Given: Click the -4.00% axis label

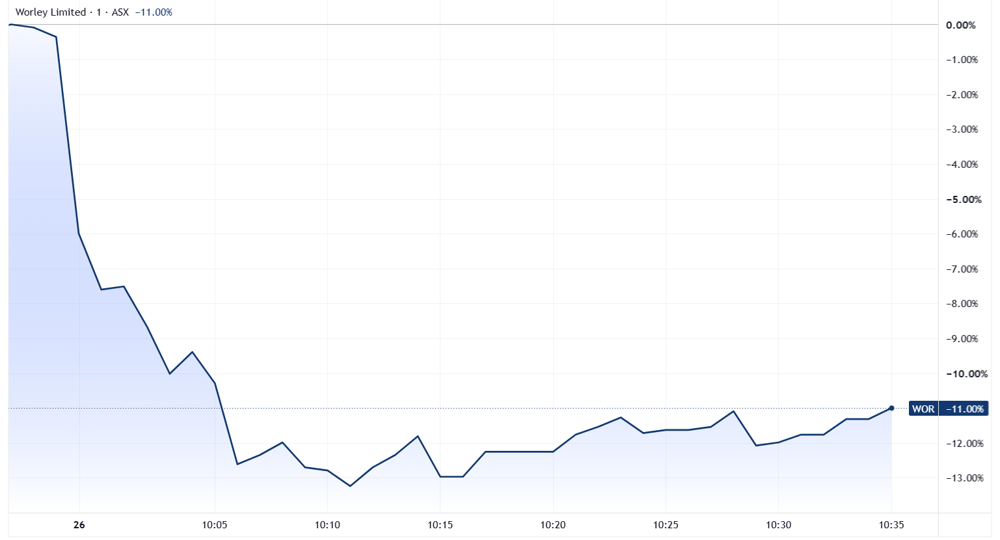Looking at the screenshot, I should pyautogui.click(x=960, y=164).
